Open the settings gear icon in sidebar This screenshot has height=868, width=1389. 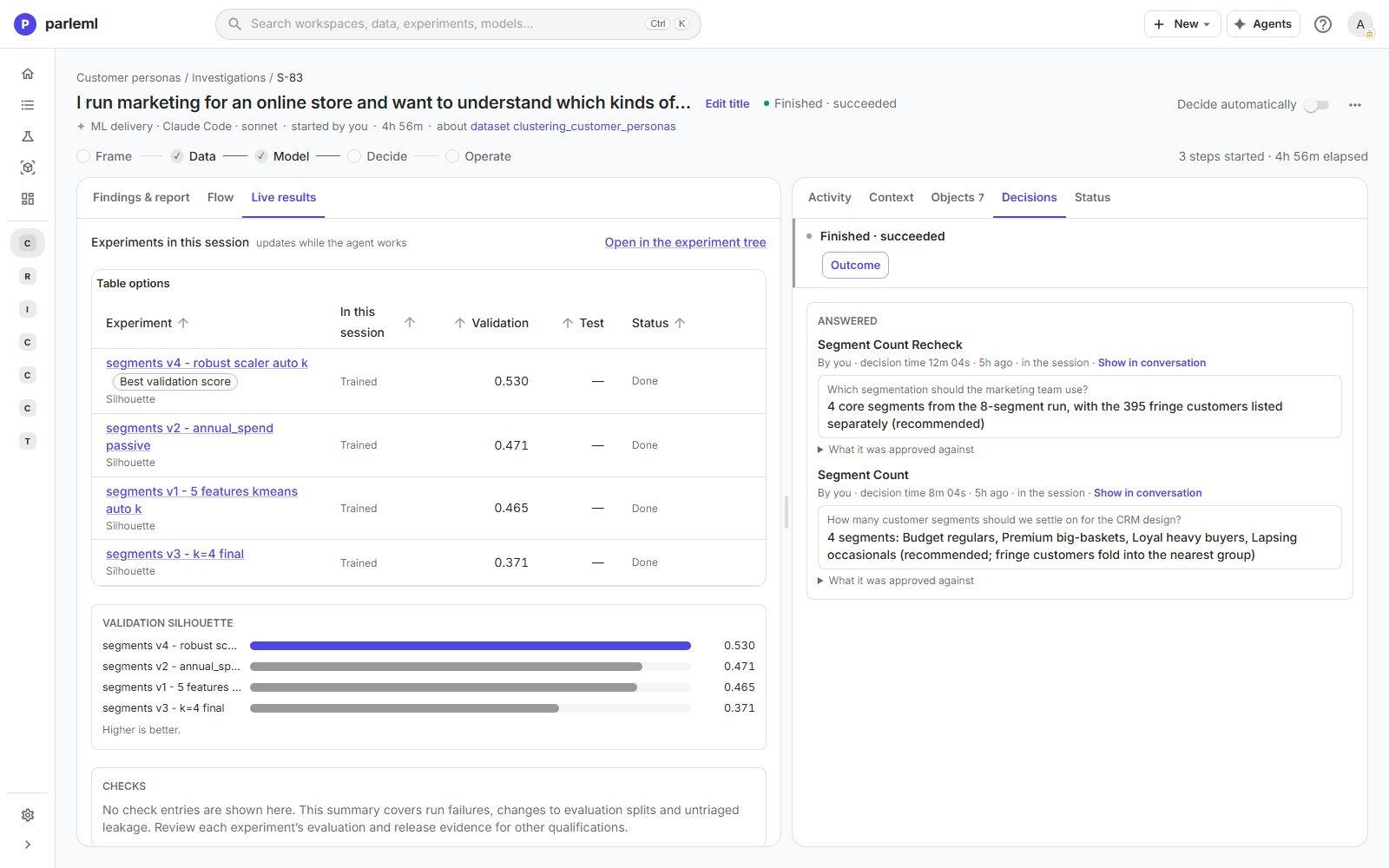click(28, 815)
